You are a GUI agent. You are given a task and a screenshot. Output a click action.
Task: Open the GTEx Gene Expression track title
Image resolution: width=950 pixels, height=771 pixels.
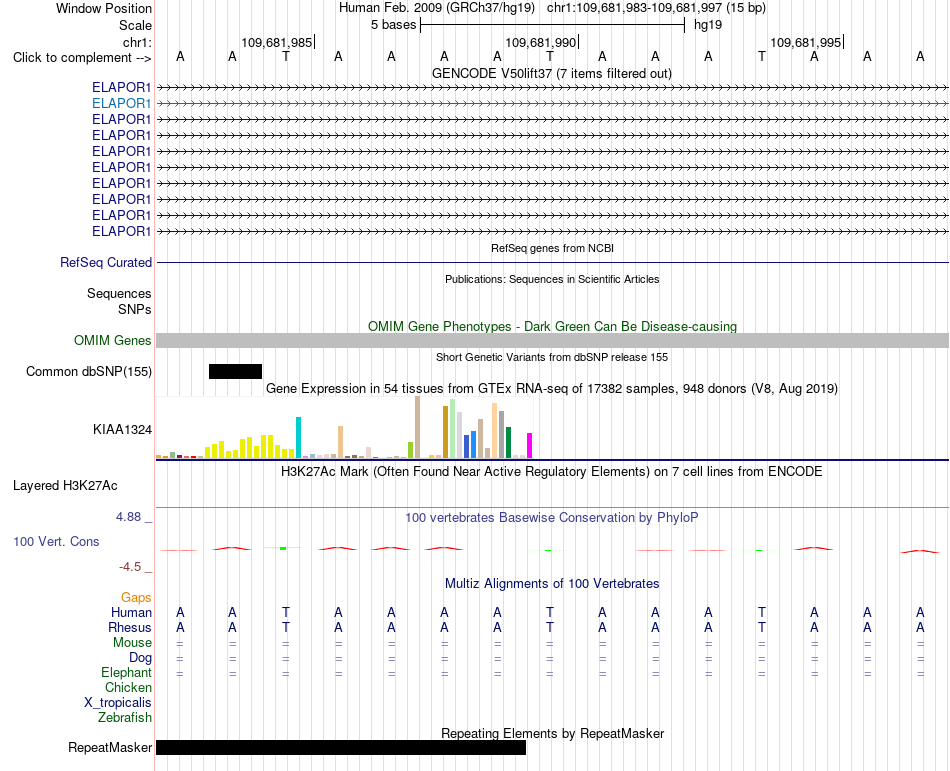[552, 389]
